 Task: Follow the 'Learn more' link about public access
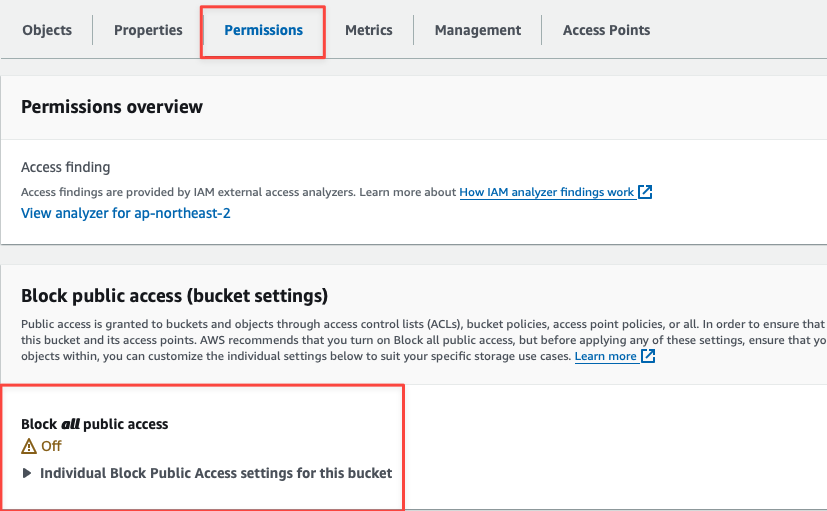click(x=605, y=357)
